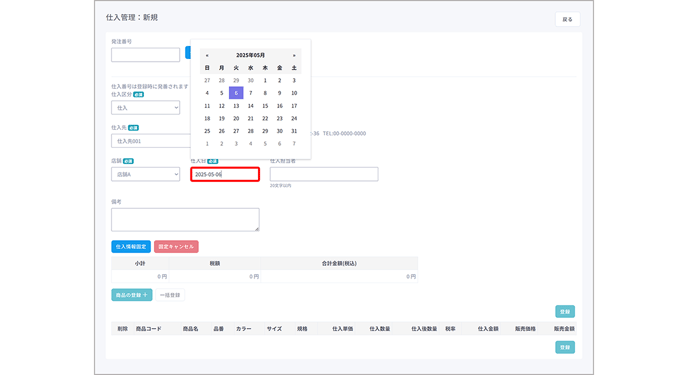
Task: Choose day 19 in the calendar
Action: pyautogui.click(x=222, y=118)
